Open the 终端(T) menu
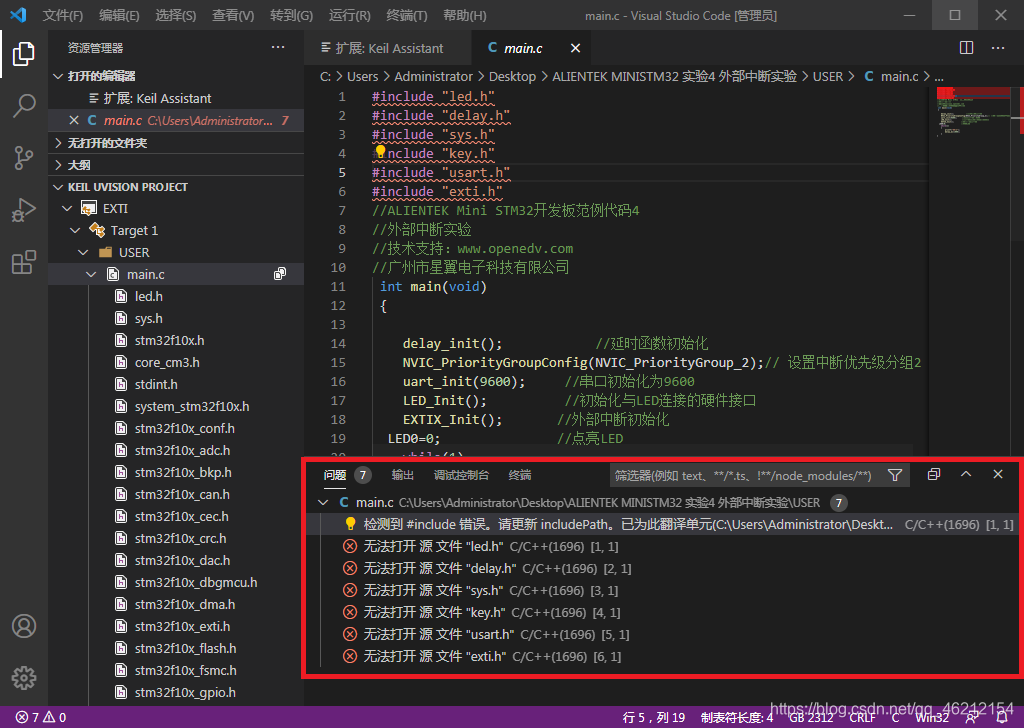The height and width of the screenshot is (728, 1024). pyautogui.click(x=407, y=15)
